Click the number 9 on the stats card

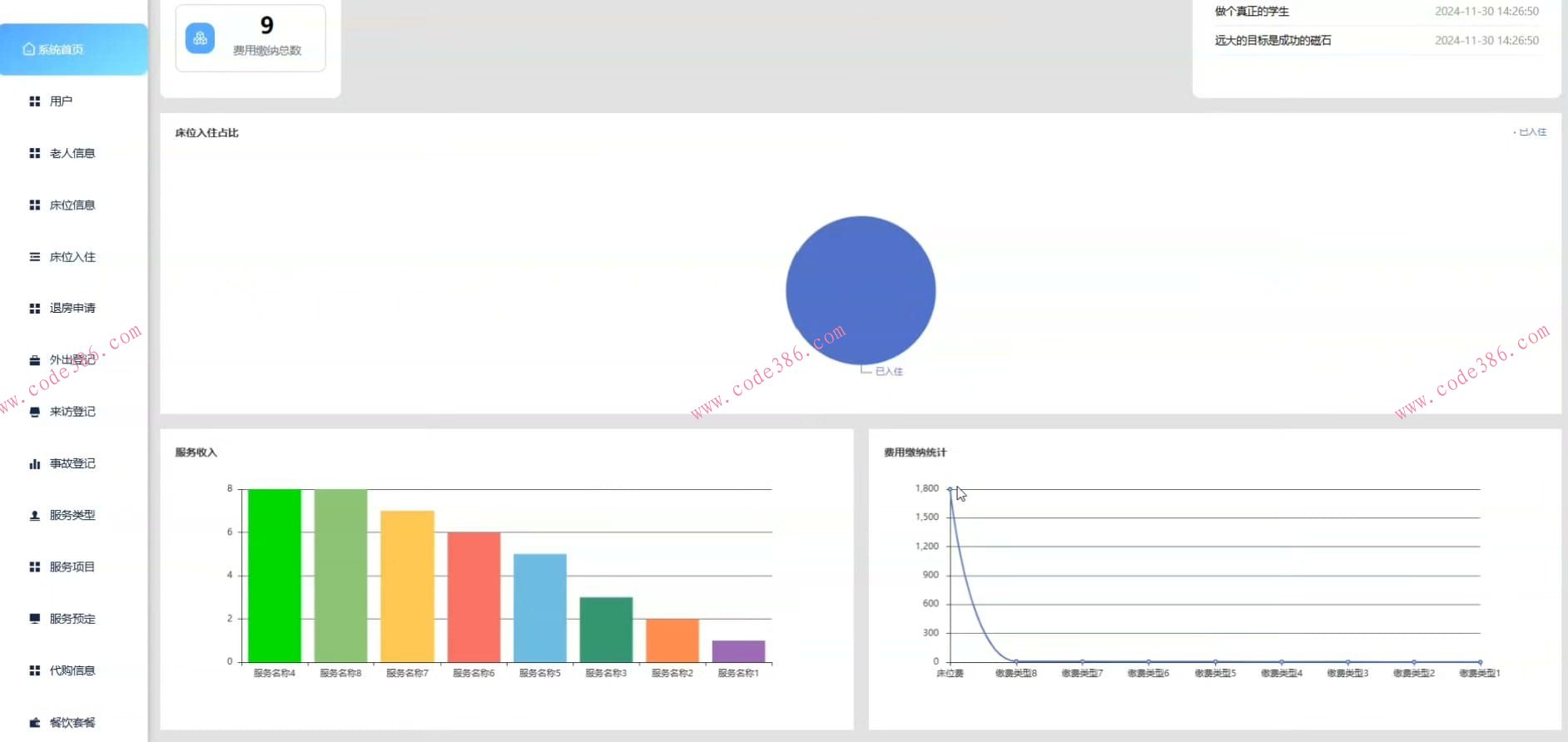point(267,26)
